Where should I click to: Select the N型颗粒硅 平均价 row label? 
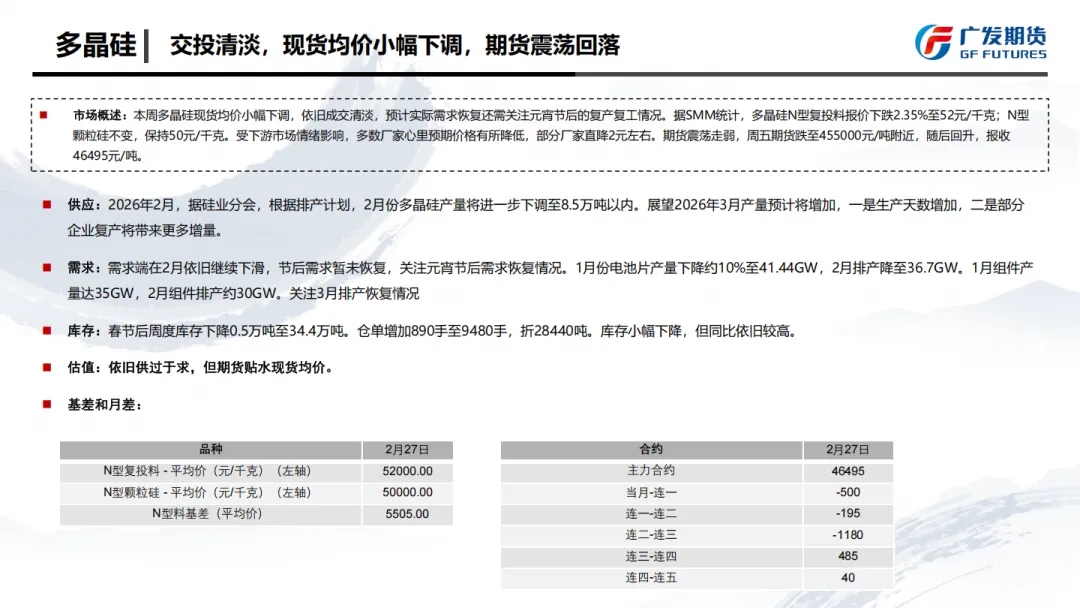tap(207, 492)
